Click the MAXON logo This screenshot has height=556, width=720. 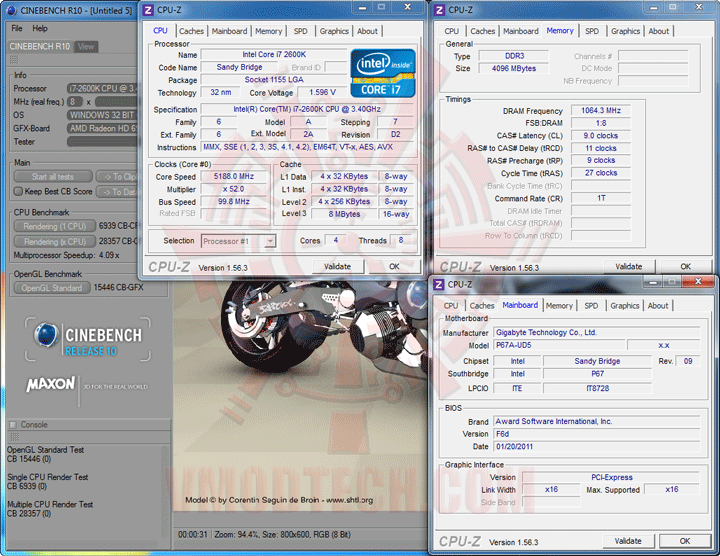click(x=51, y=384)
